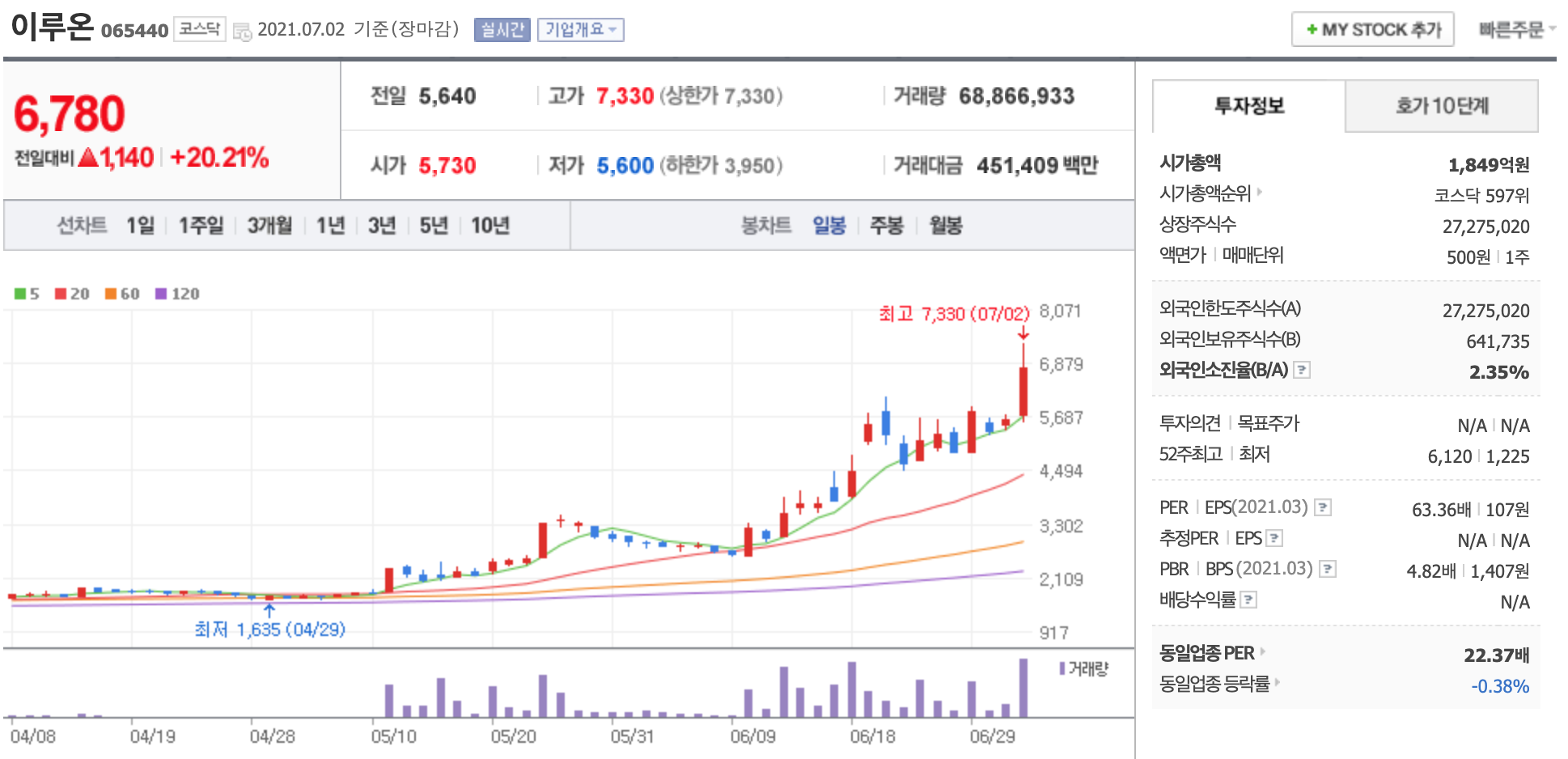Open help icon next to 추정PER EPS
Viewport: 1568px width, 759px height.
1274,538
